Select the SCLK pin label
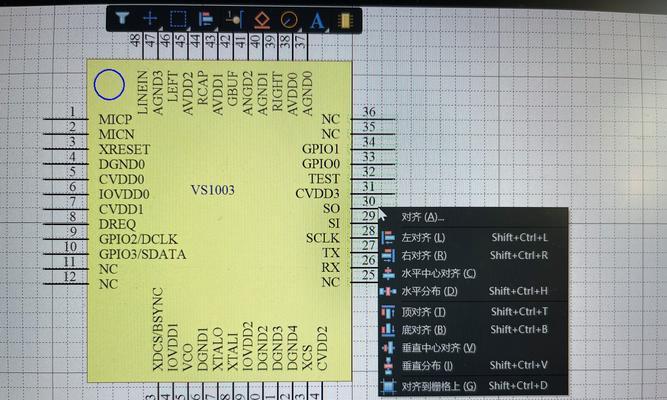Image resolution: width=667 pixels, height=400 pixels. (323, 238)
